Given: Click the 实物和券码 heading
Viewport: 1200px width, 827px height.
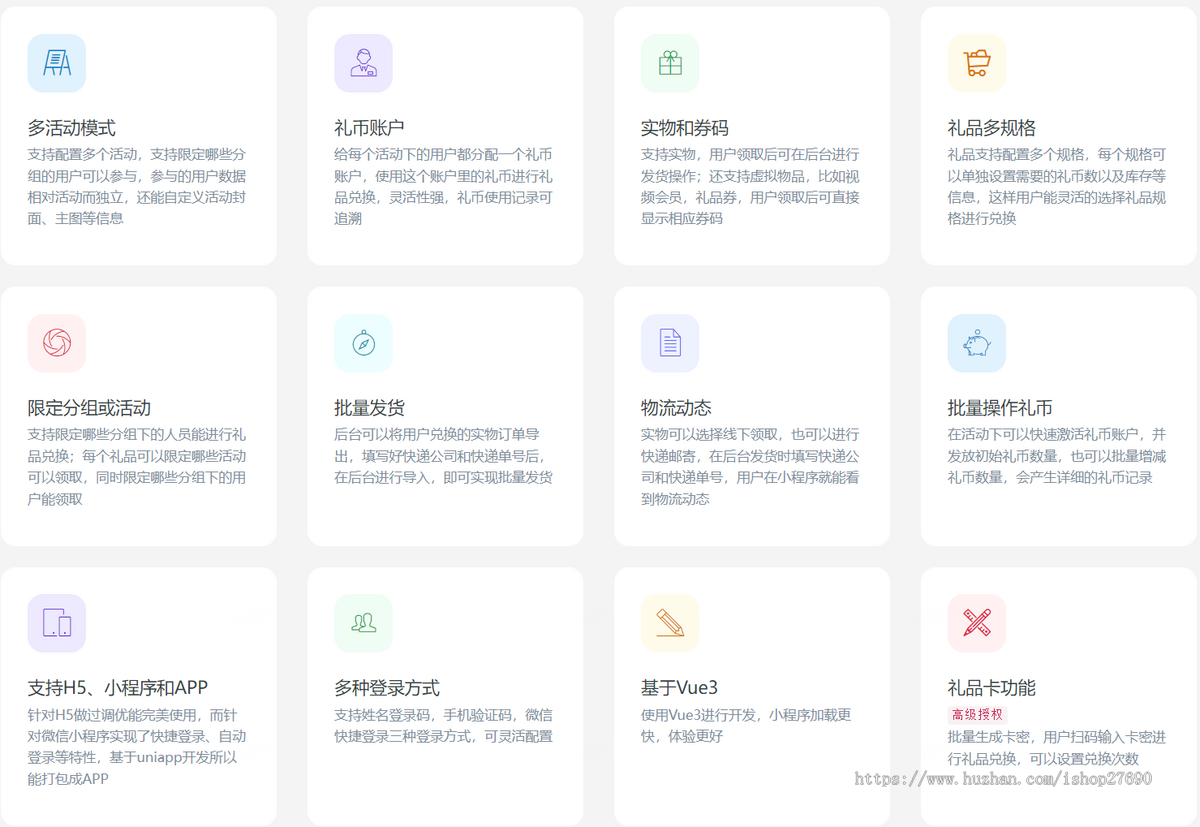Looking at the screenshot, I should (x=685, y=128).
